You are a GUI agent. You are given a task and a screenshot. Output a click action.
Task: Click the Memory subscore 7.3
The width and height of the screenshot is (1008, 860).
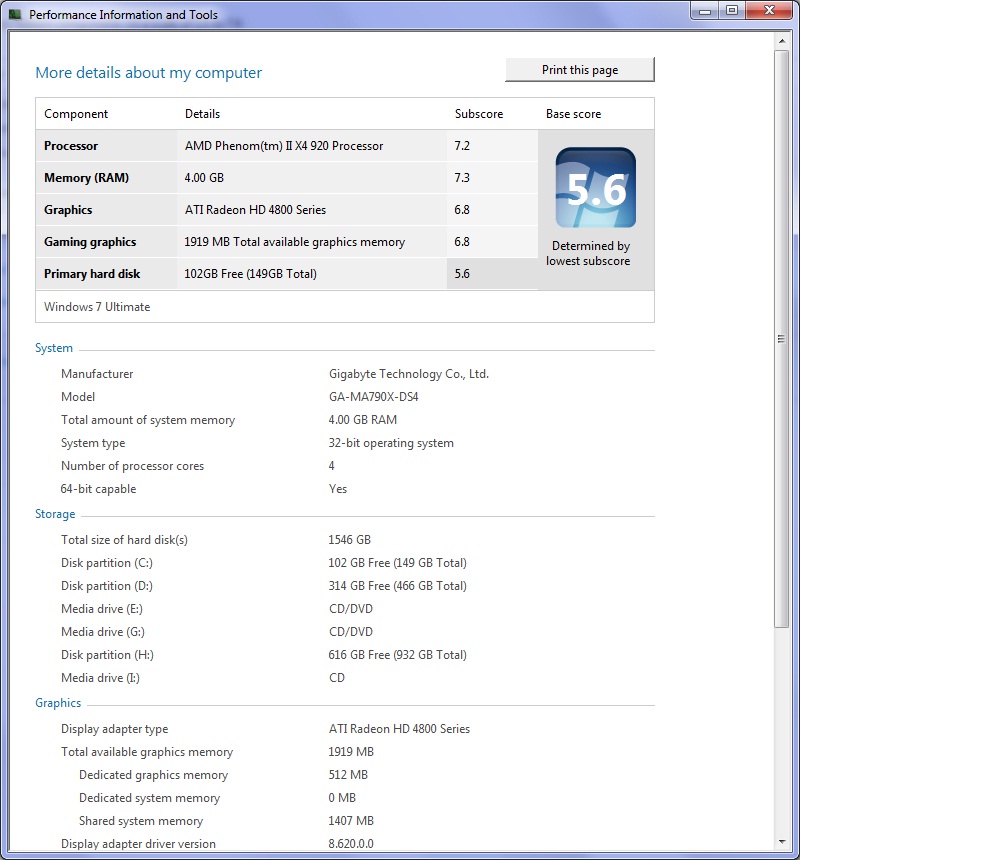click(x=462, y=178)
